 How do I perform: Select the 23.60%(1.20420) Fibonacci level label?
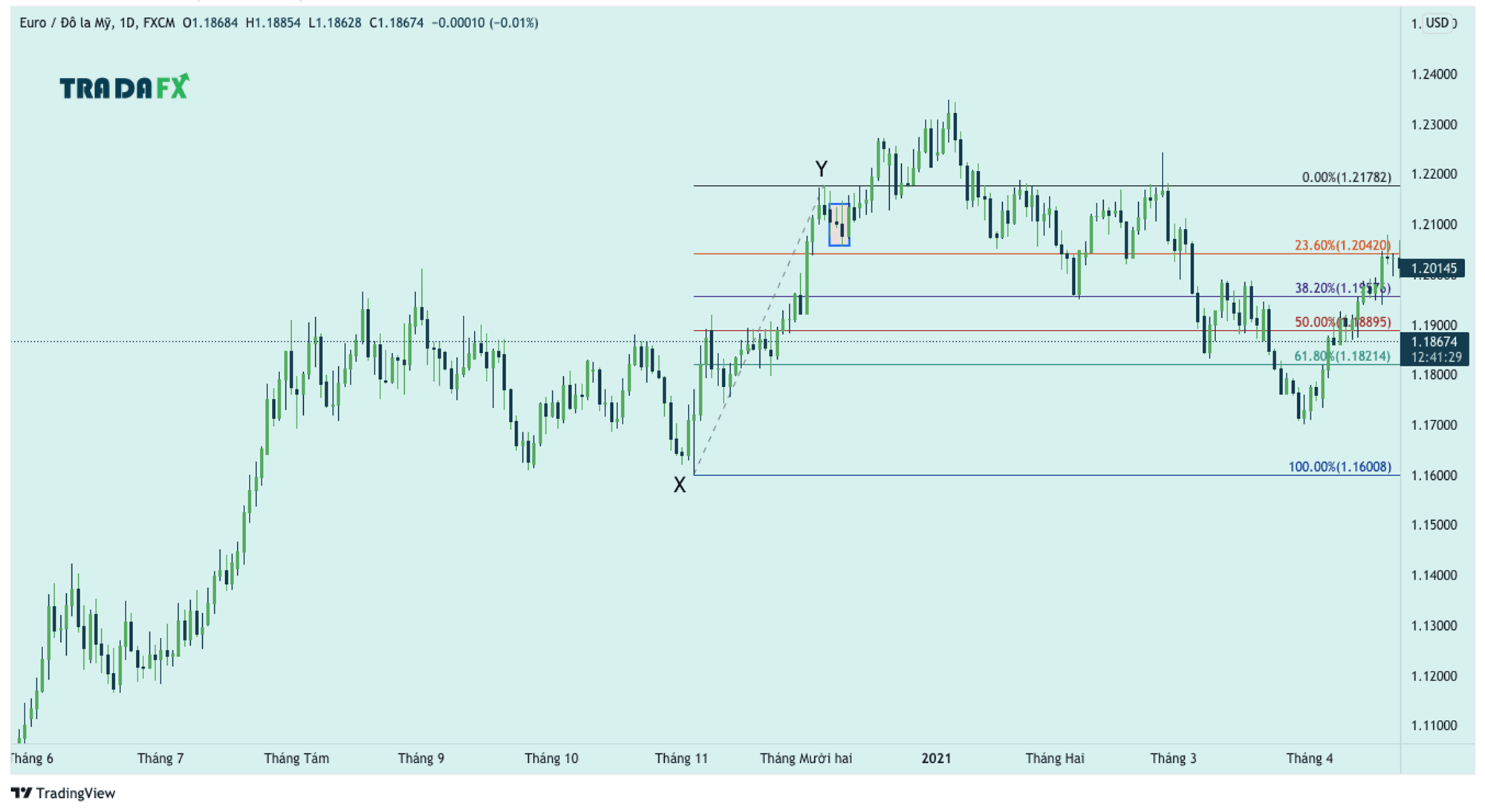coord(1342,245)
